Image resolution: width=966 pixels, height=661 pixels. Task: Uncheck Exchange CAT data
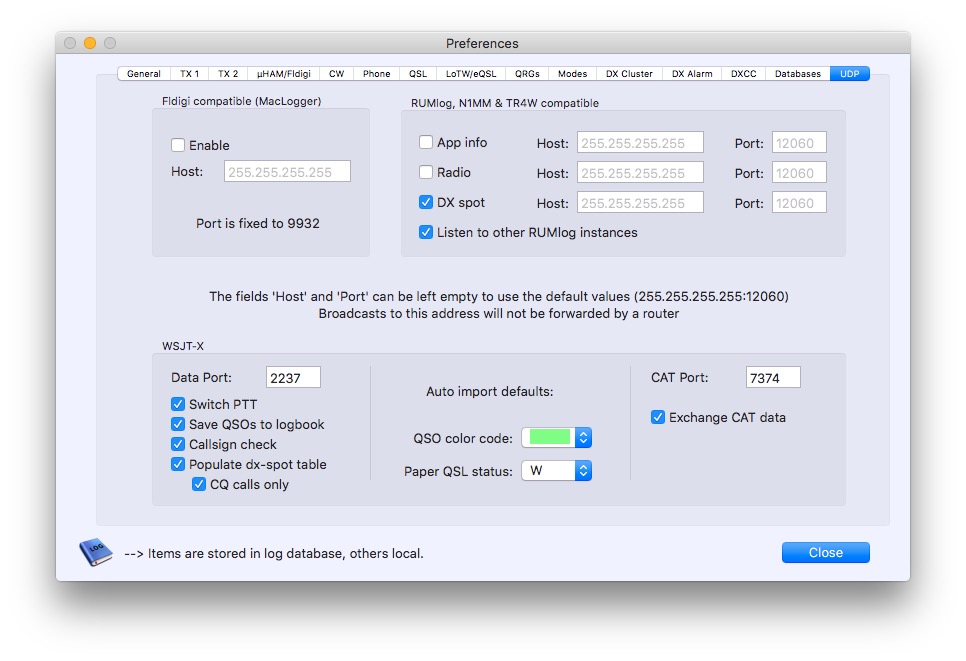[x=658, y=417]
